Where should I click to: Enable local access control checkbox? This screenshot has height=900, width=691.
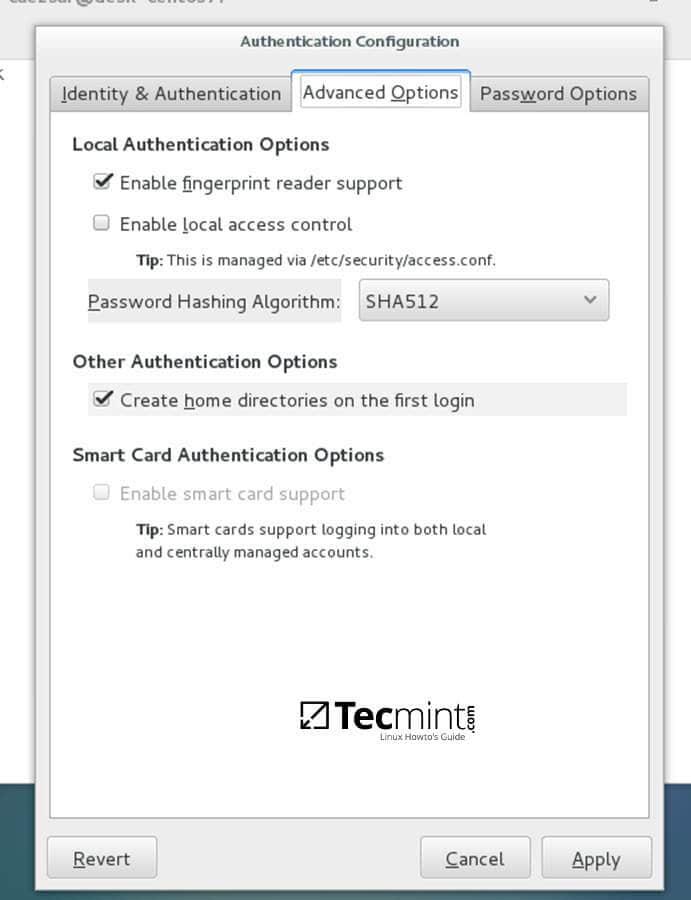[x=101, y=223]
